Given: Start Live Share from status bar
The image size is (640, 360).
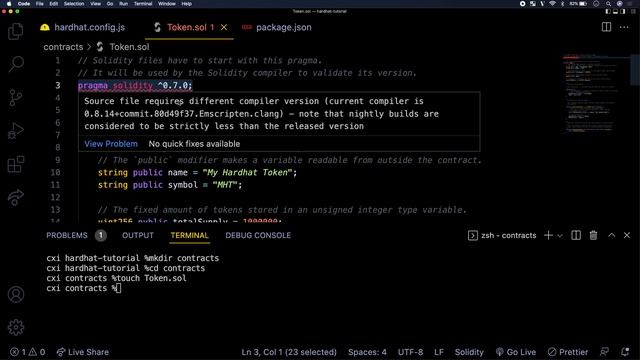Looking at the screenshot, I should 83,352.
